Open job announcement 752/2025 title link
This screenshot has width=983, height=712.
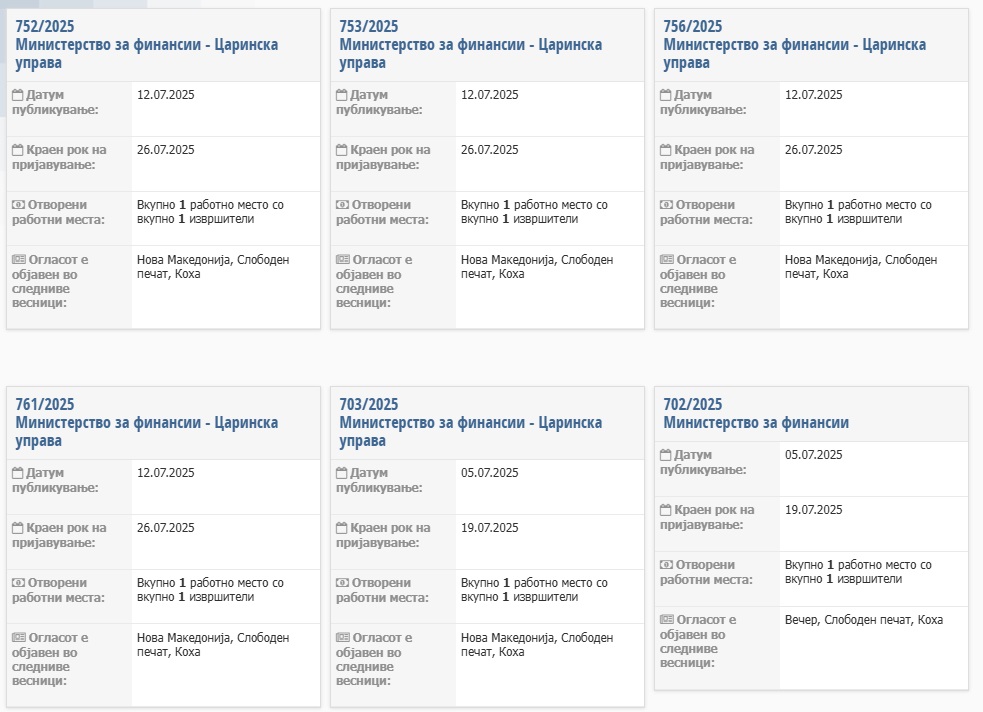[147, 44]
